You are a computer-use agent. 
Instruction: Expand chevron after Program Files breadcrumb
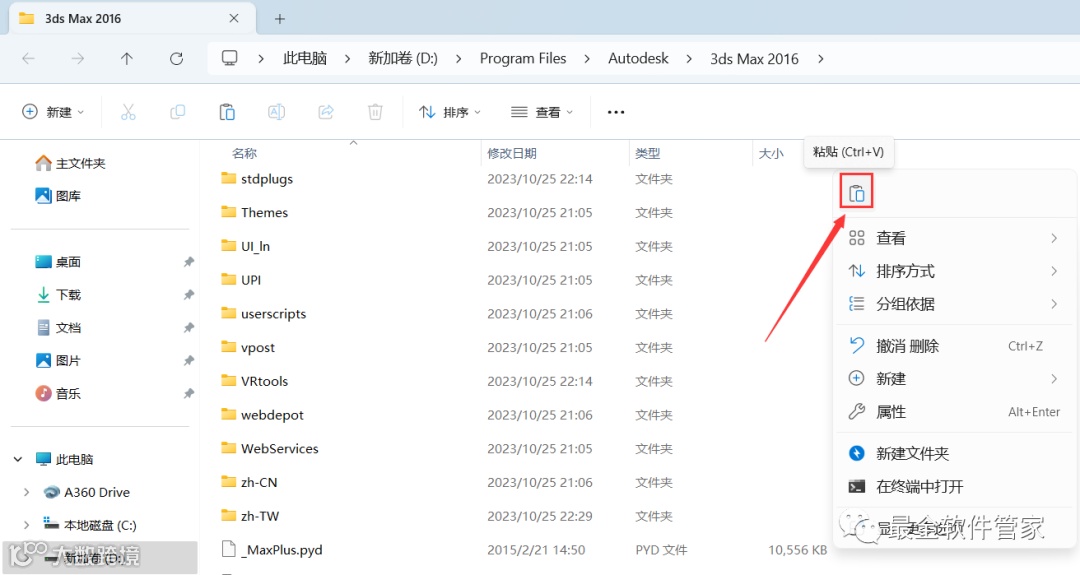coord(587,59)
